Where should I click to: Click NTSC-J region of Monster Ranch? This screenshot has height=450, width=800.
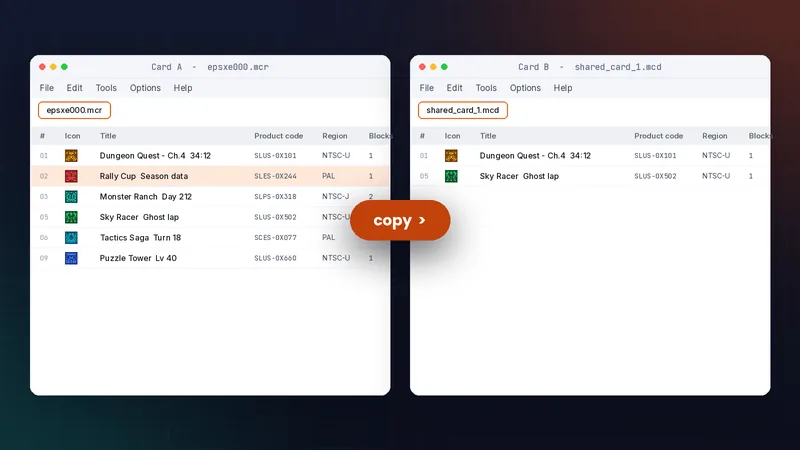[x=336, y=196]
